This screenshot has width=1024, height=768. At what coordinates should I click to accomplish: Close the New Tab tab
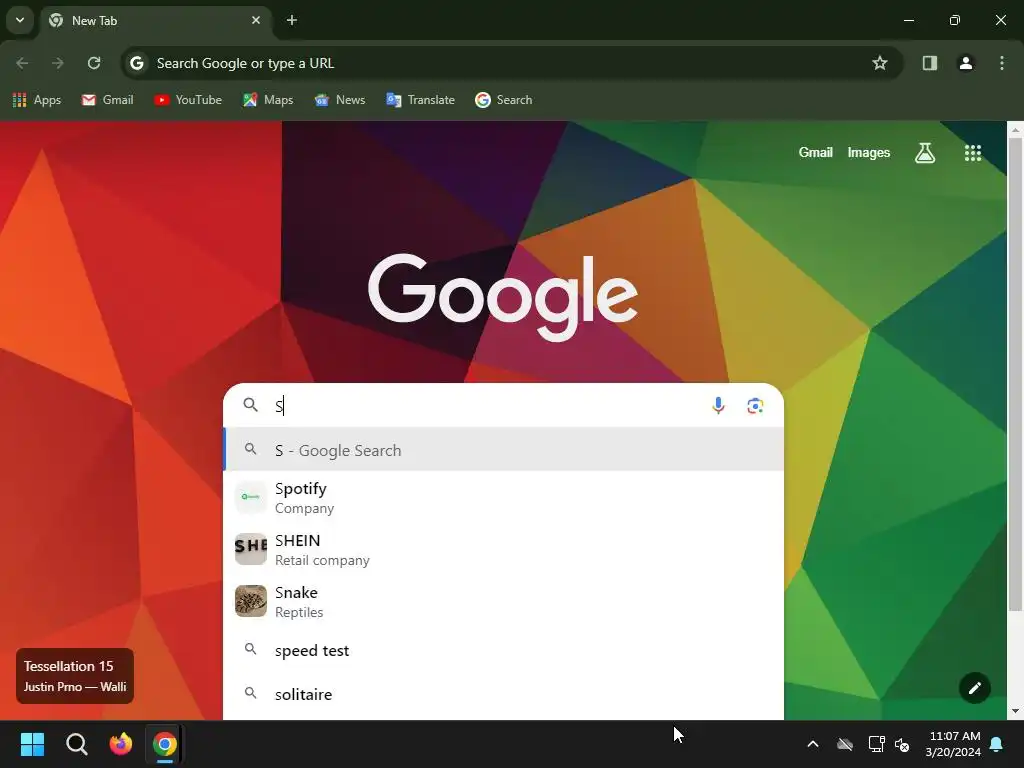pos(256,20)
